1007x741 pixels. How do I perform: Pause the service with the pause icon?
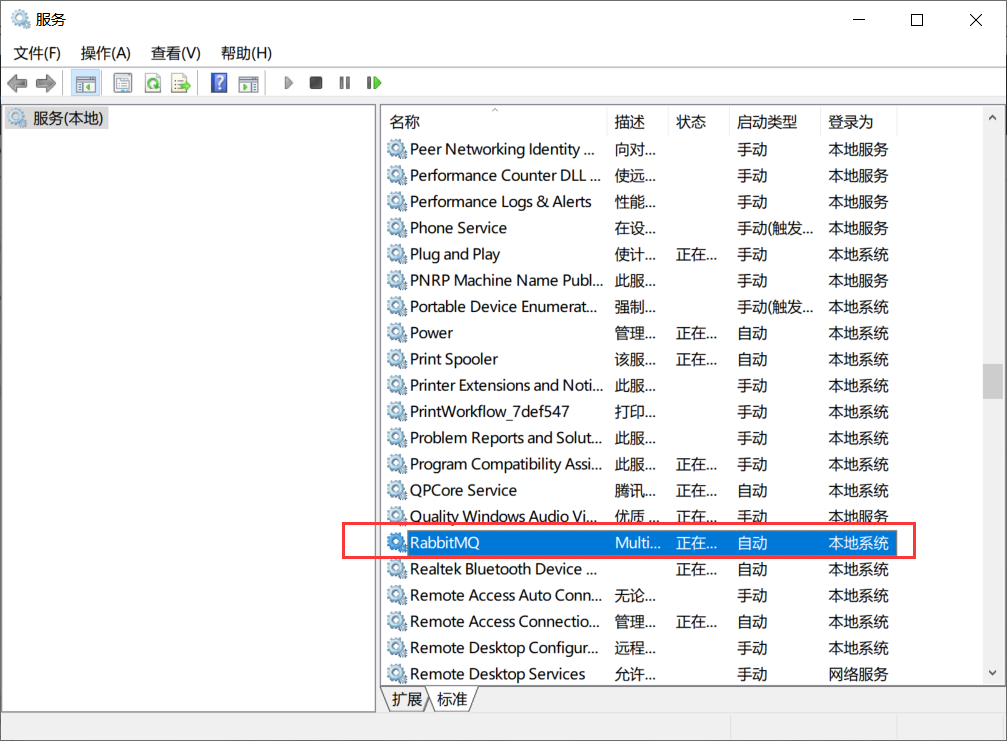(345, 83)
